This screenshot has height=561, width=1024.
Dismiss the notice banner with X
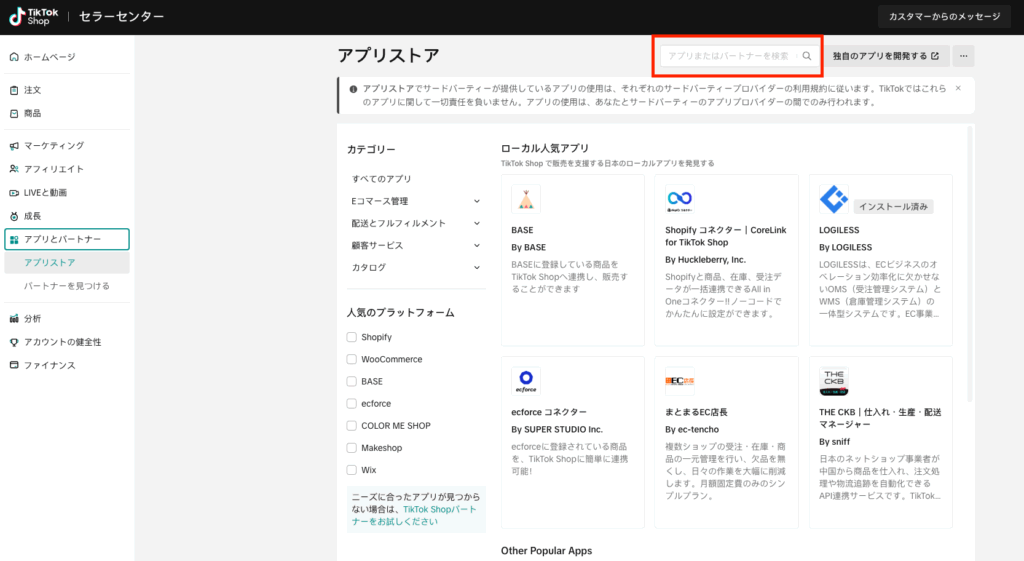pyautogui.click(x=958, y=88)
